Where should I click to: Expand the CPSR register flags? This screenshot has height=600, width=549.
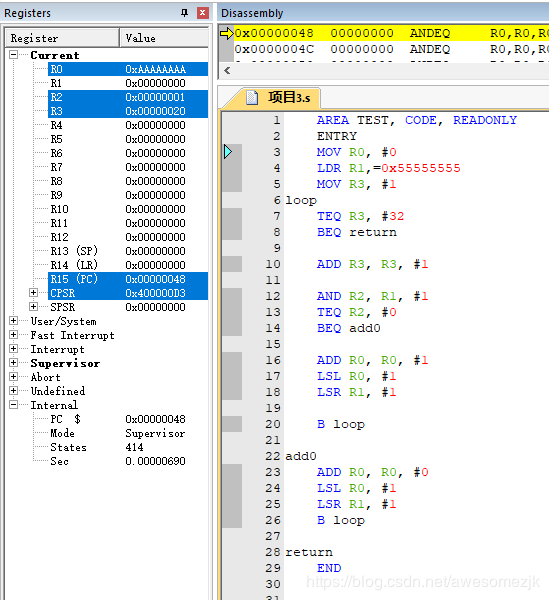pyautogui.click(x=34, y=293)
